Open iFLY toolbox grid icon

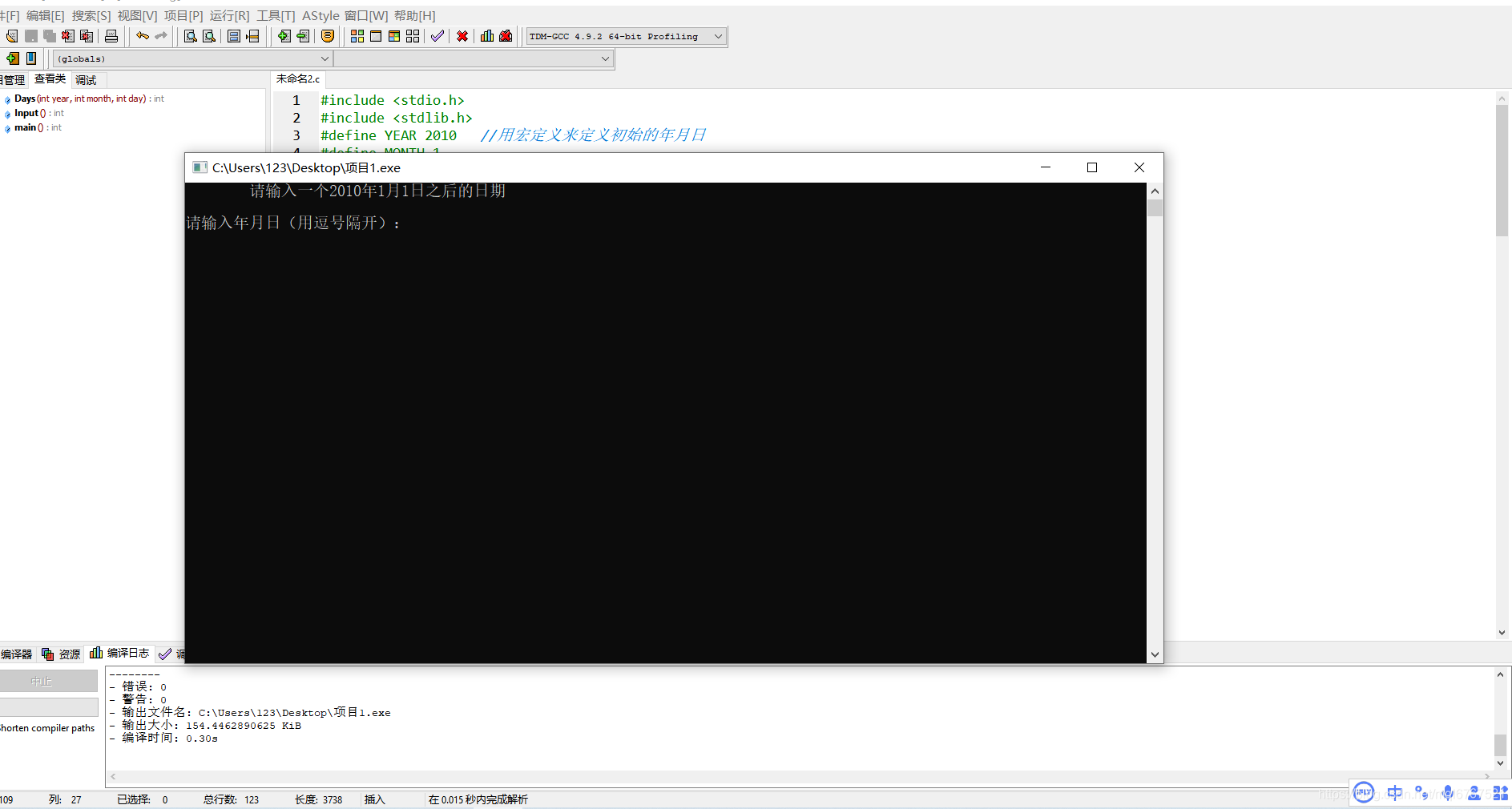1501,793
